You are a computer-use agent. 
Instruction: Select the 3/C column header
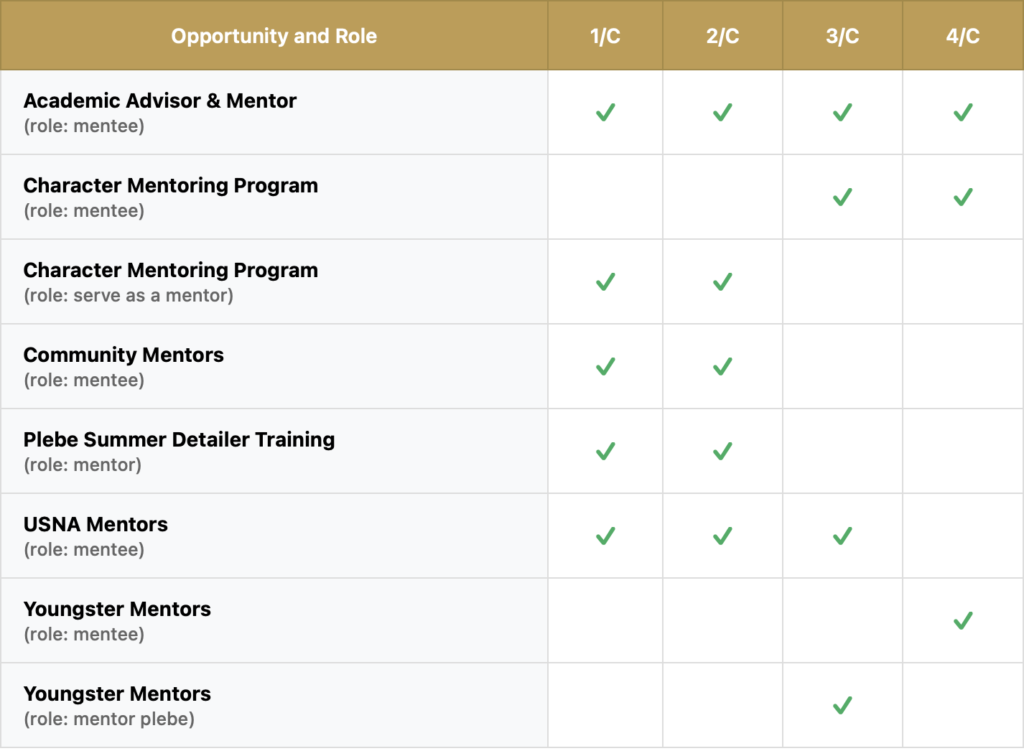[842, 37]
